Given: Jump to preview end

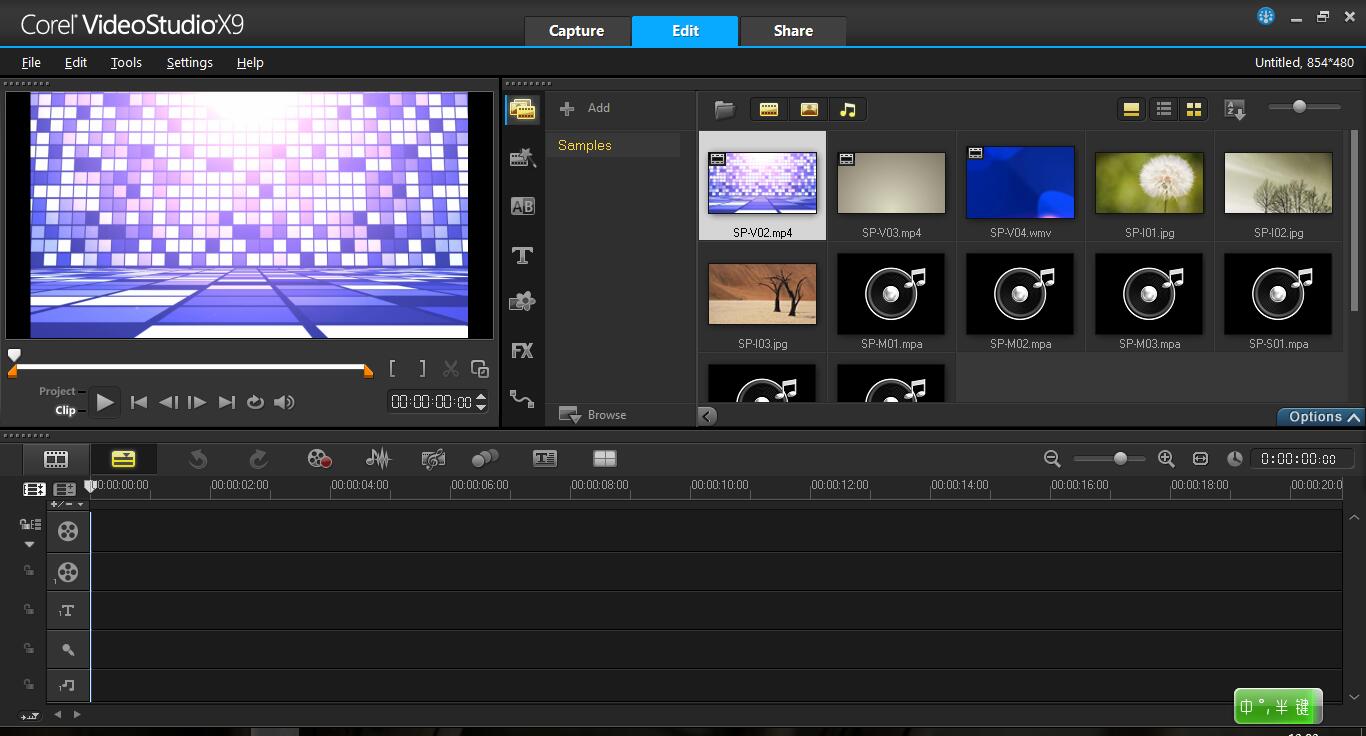Looking at the screenshot, I should coord(227,402).
